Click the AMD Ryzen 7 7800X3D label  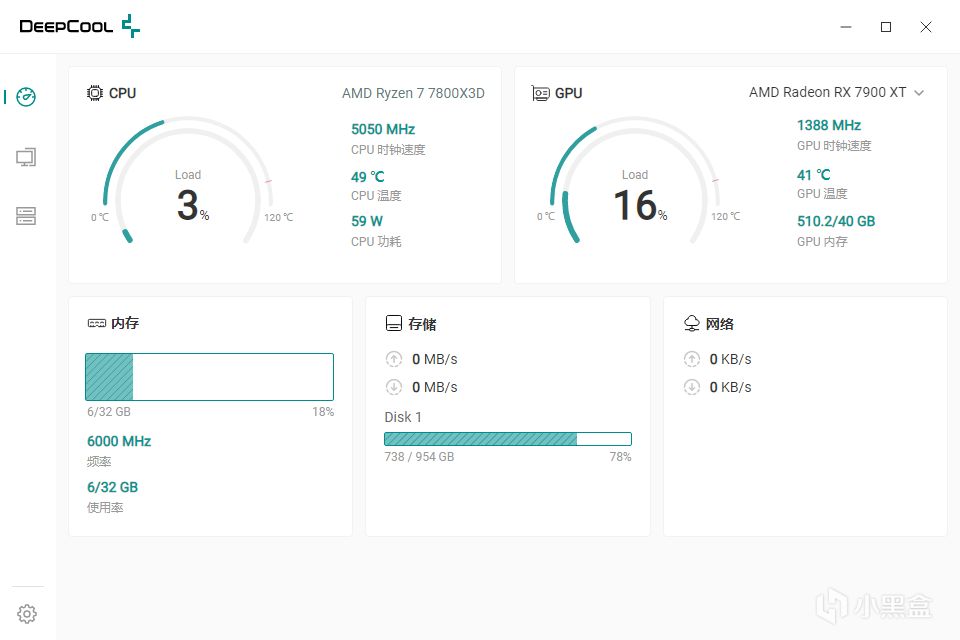coord(413,93)
